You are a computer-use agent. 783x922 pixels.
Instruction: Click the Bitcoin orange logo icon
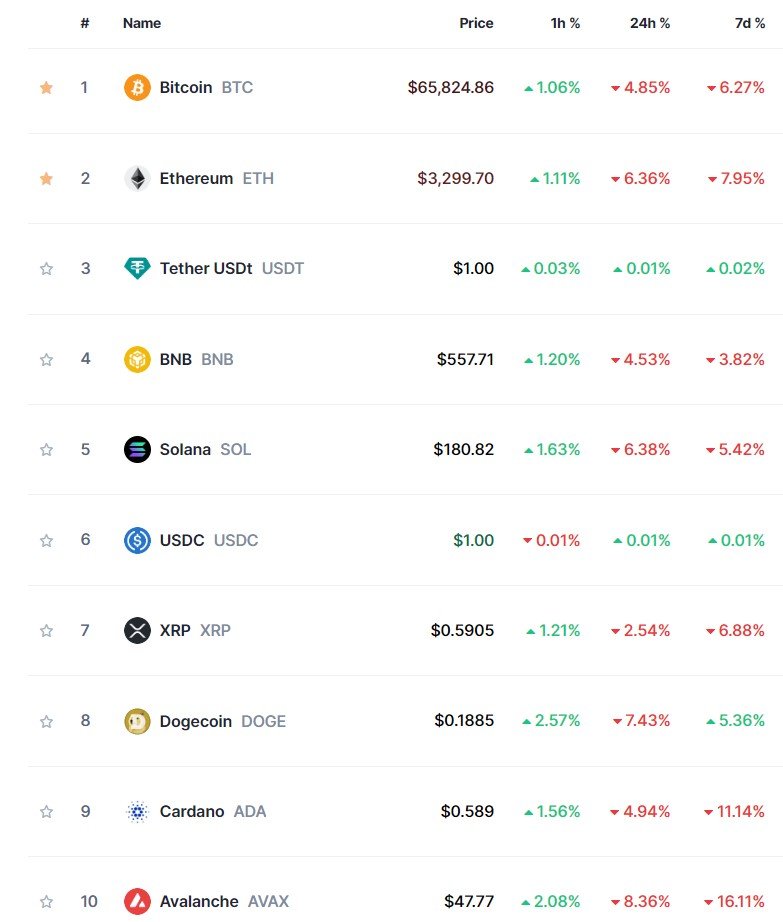click(137, 88)
